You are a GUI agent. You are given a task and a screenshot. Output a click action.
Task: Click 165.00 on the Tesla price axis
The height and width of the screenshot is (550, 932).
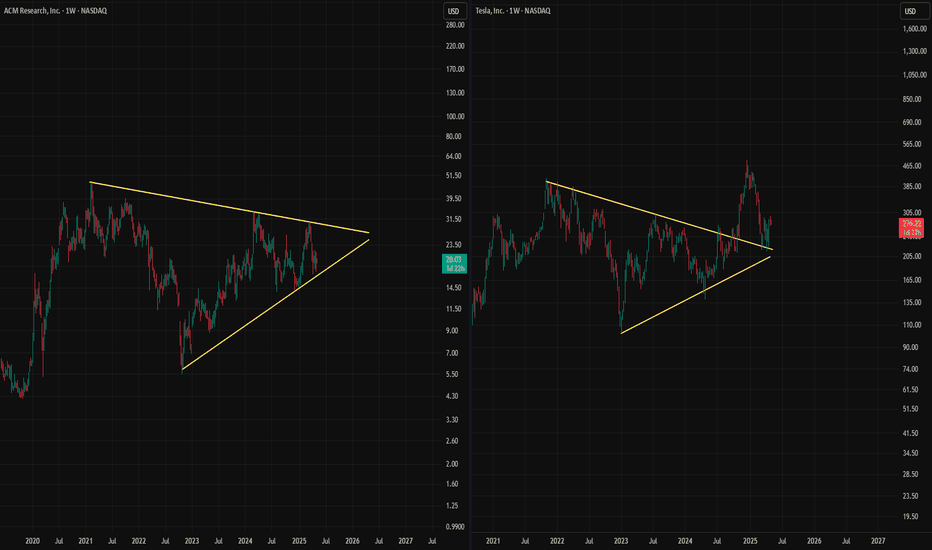[912, 279]
